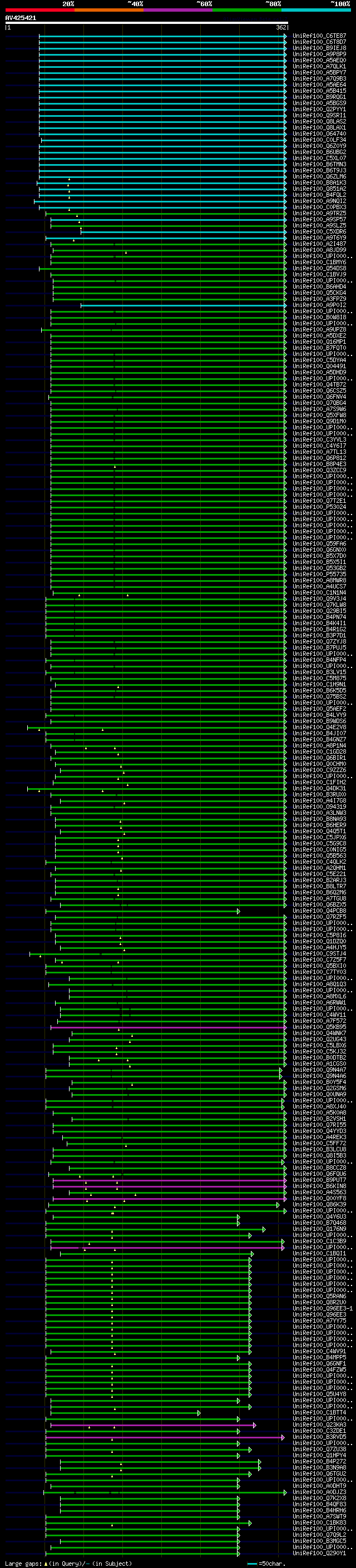Screen dimensions: 356x1568
Task: Click the label UniRef100_Q8LAX1
Action: pyautogui.click(x=319, y=128)
